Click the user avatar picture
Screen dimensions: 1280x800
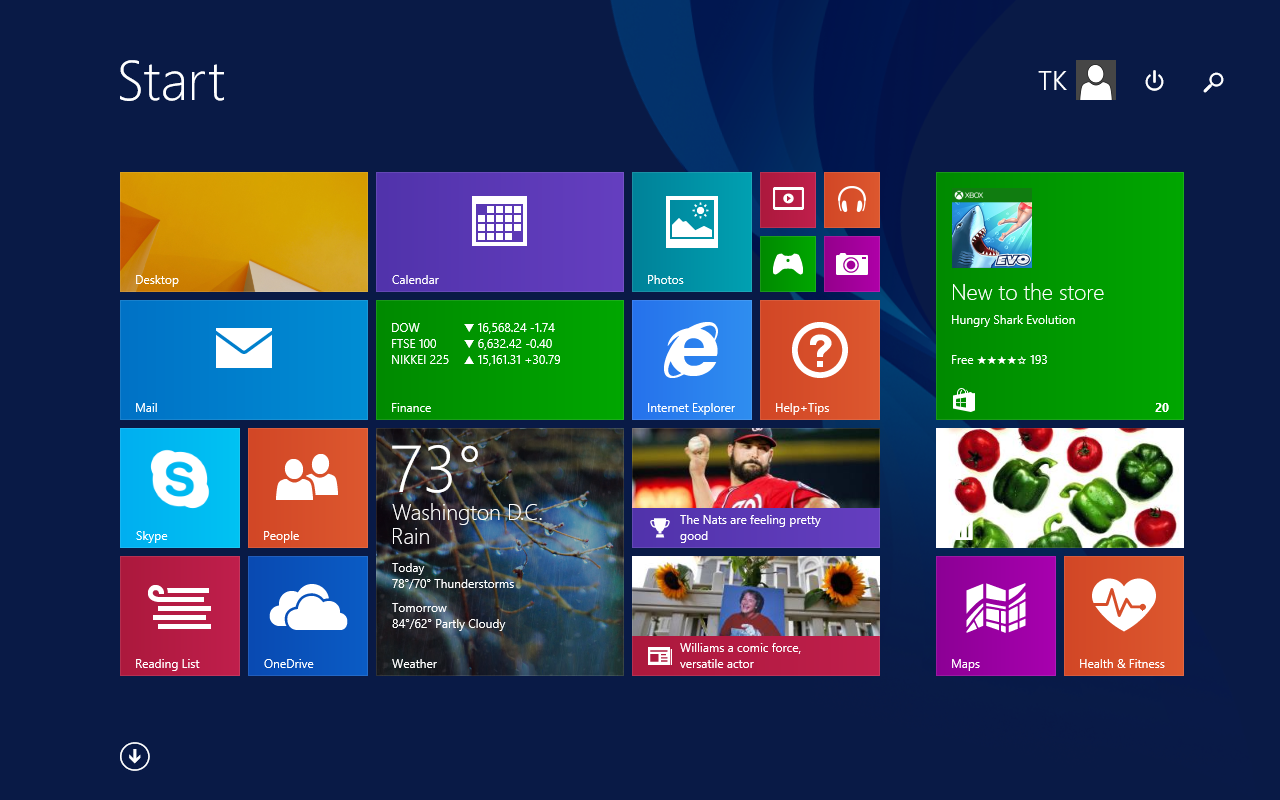coord(1096,80)
